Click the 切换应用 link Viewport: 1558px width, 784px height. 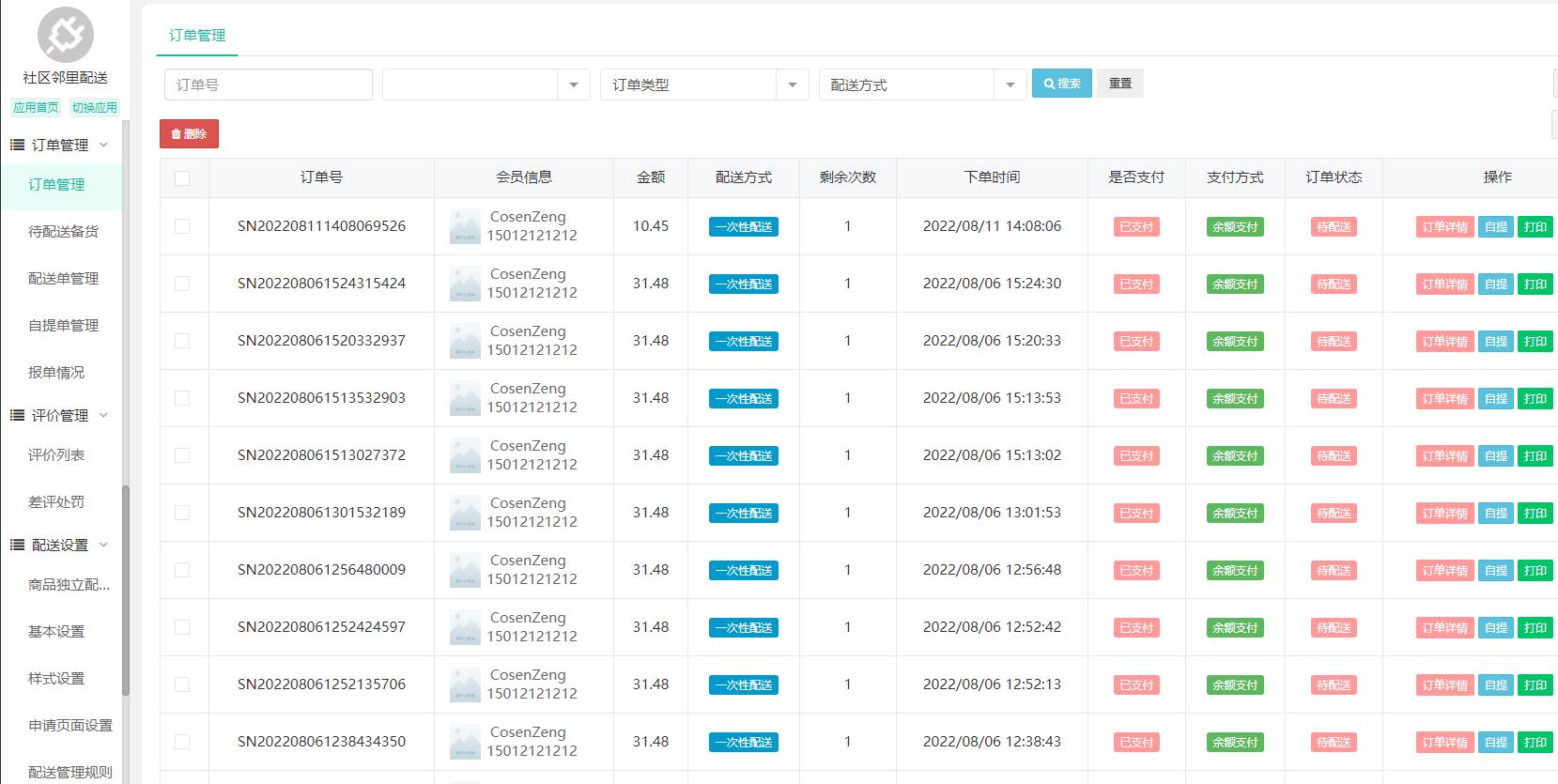click(x=95, y=108)
